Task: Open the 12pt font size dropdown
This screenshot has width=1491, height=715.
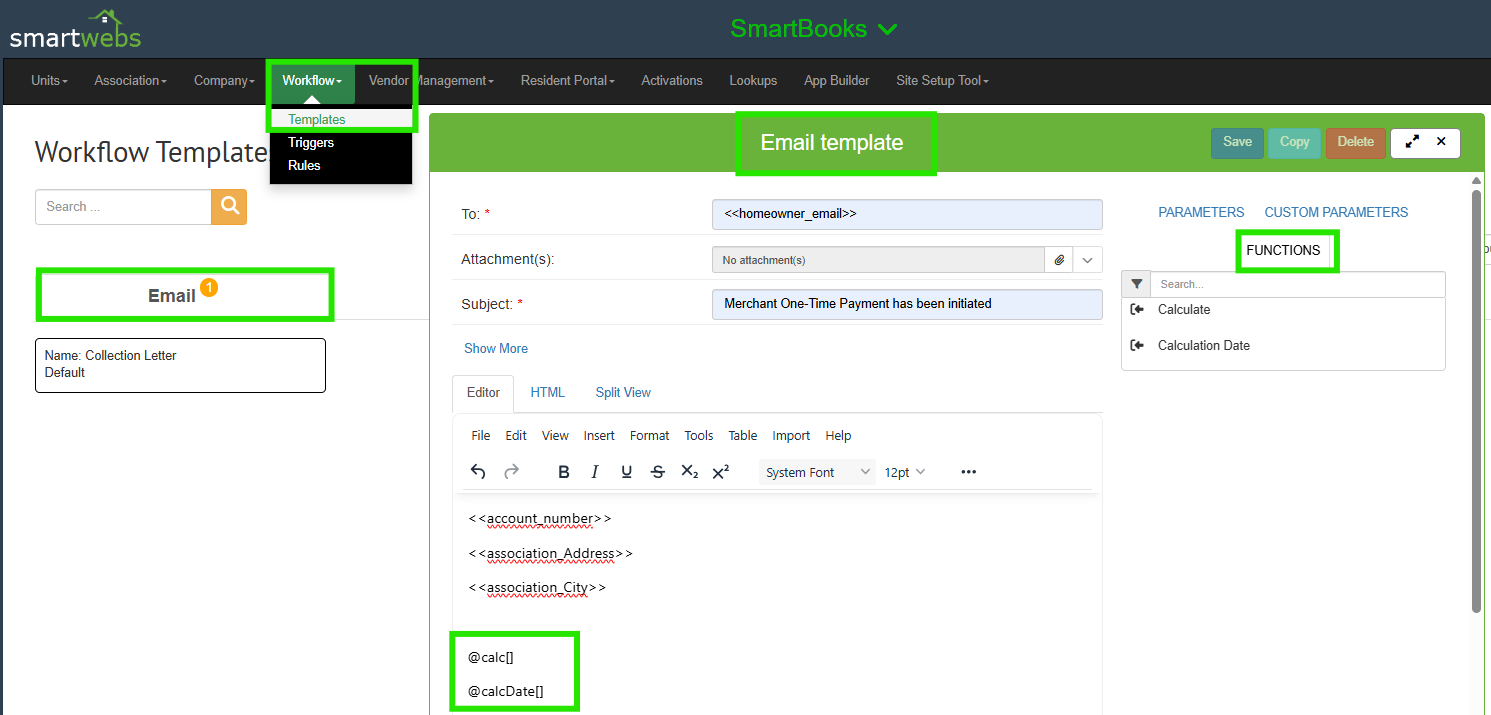Action: pos(904,472)
